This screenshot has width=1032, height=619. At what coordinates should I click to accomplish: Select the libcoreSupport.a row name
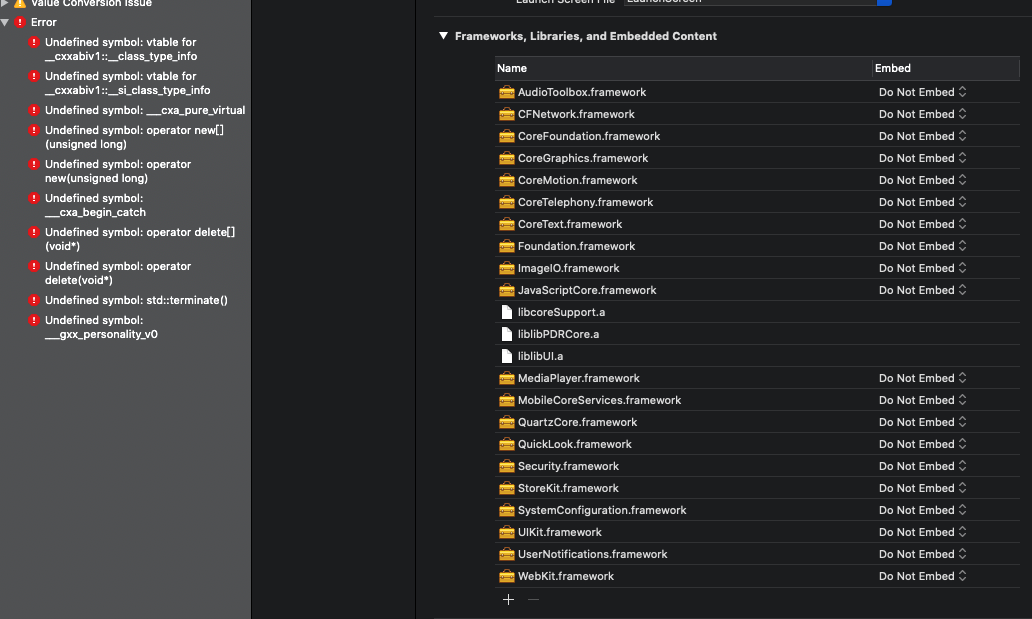click(561, 312)
